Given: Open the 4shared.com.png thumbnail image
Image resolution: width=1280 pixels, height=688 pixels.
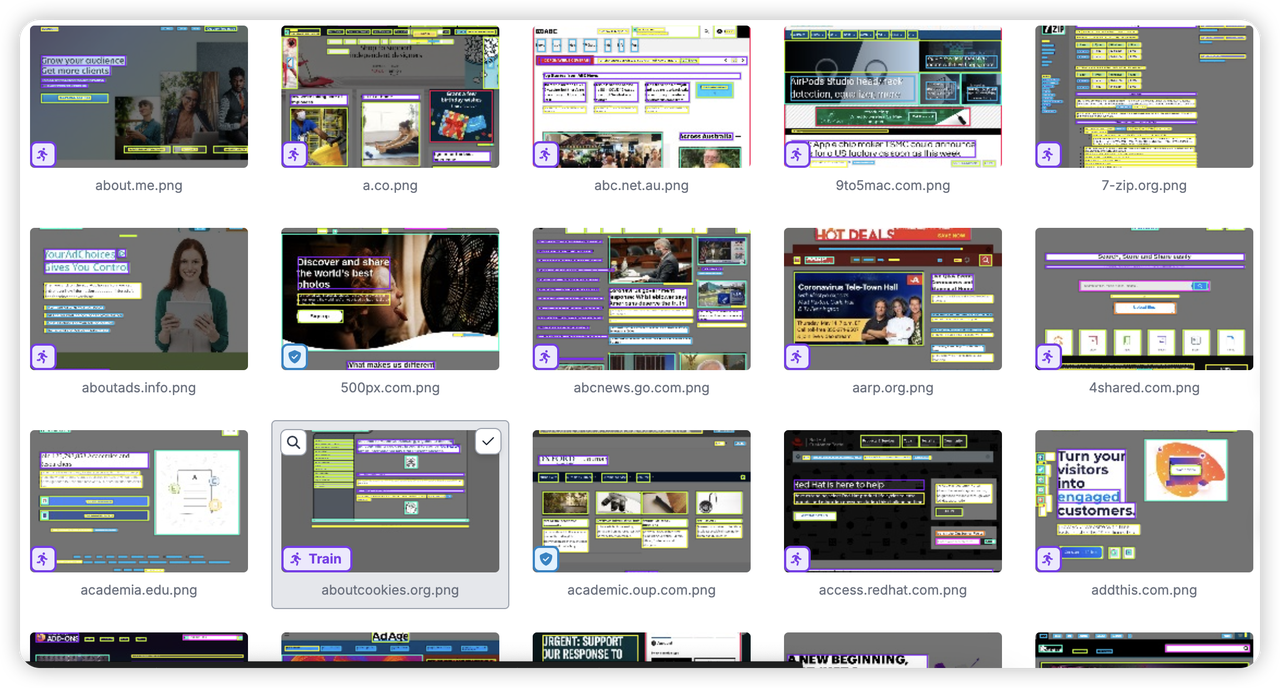Looking at the screenshot, I should (1144, 299).
